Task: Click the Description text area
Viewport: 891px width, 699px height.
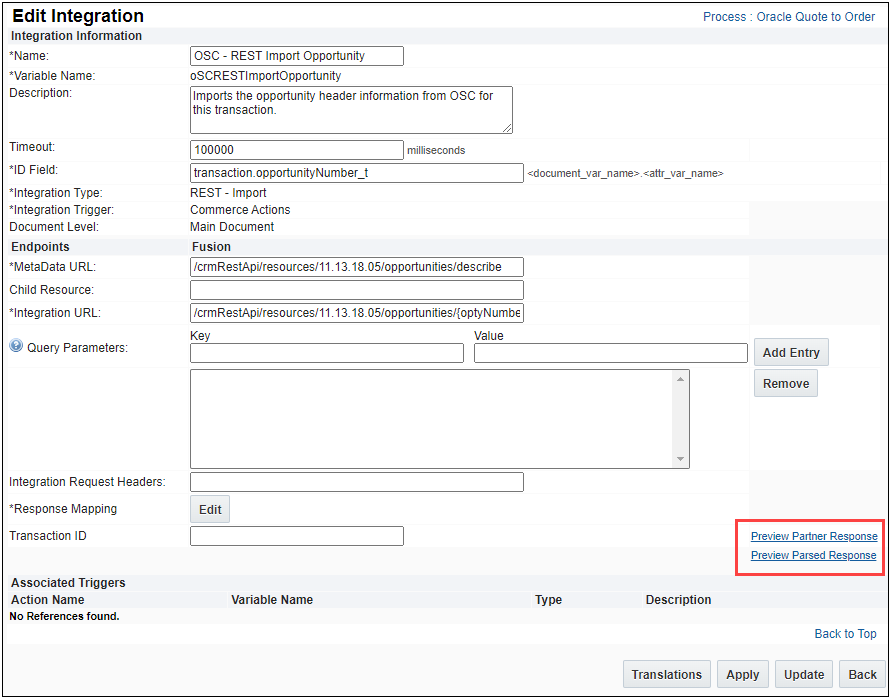Action: click(x=350, y=109)
